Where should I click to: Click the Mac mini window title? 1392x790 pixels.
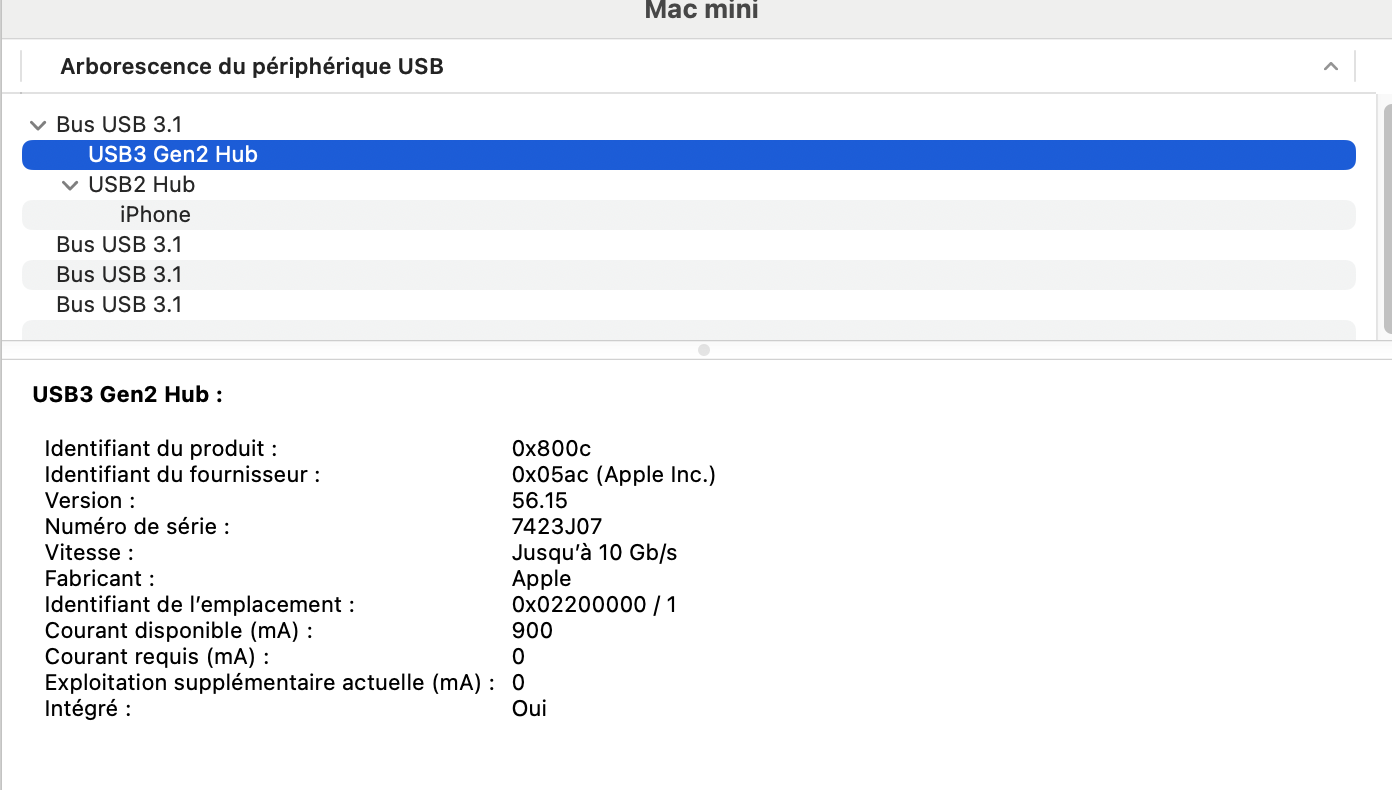[x=701, y=11]
